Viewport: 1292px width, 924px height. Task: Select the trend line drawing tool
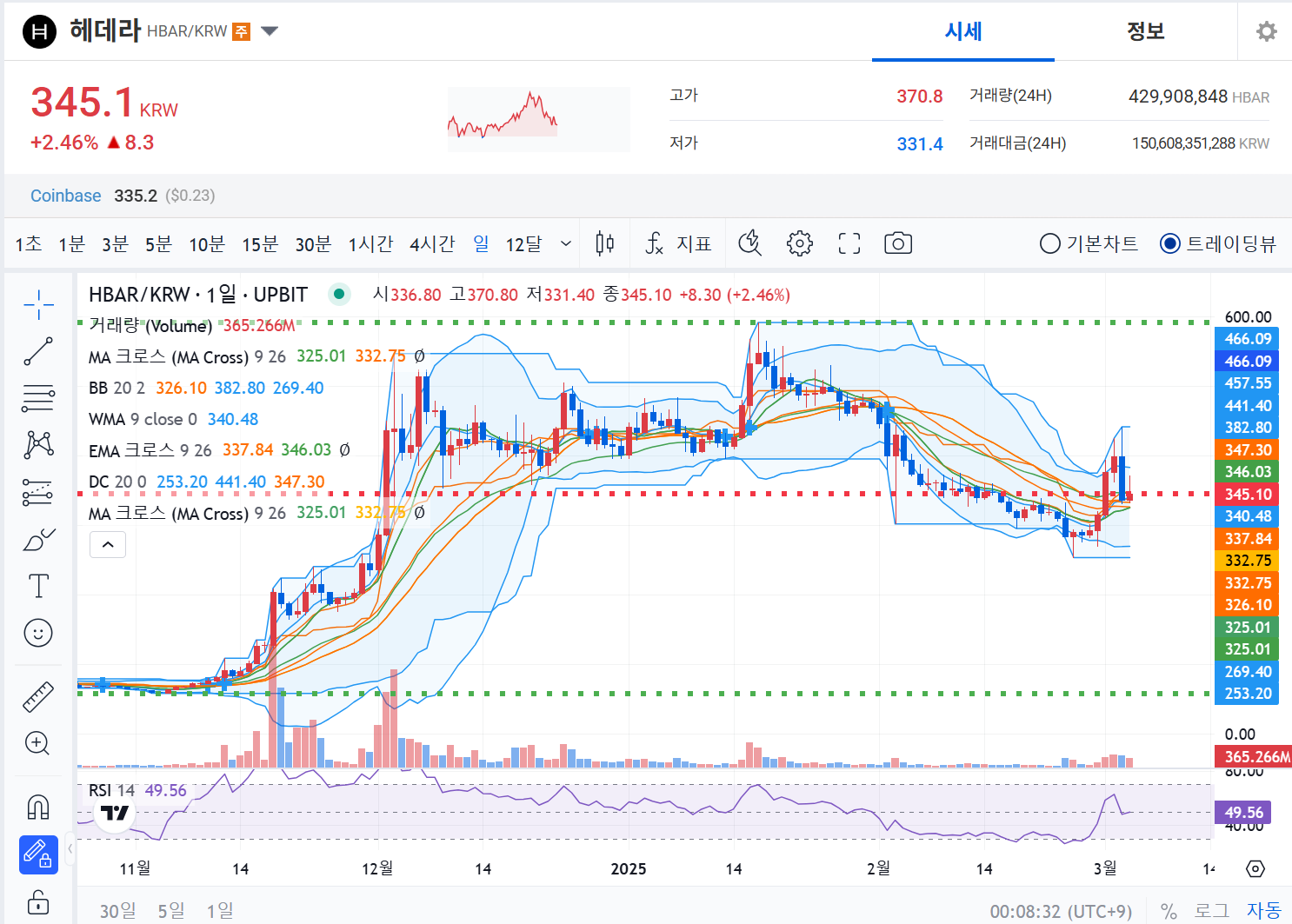pos(38,351)
